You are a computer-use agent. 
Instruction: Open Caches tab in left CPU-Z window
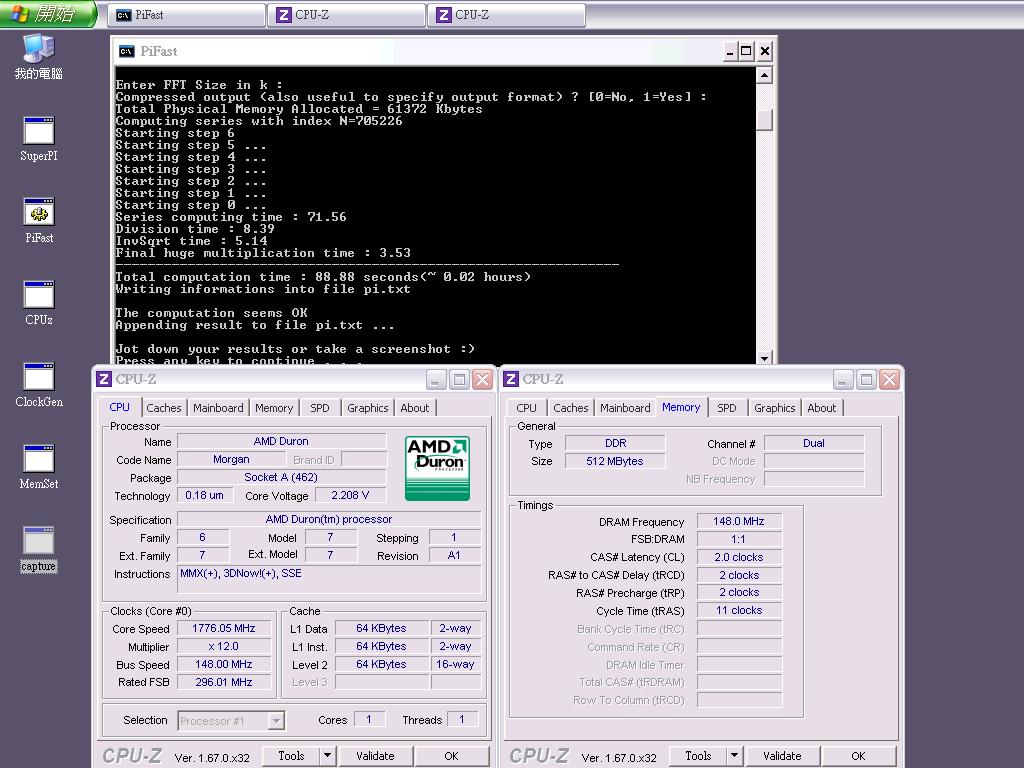tap(163, 408)
